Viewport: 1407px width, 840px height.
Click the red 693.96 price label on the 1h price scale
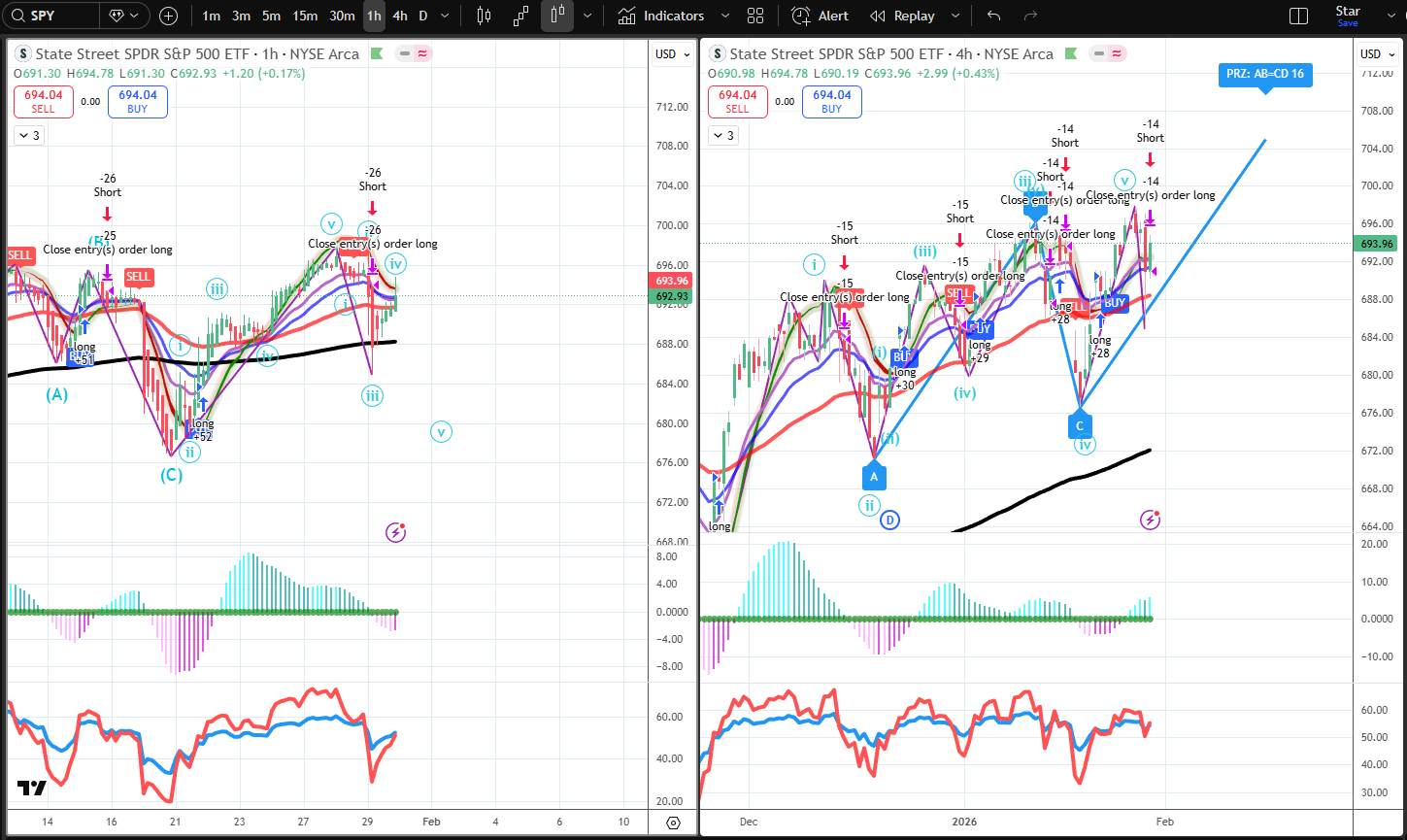672,281
